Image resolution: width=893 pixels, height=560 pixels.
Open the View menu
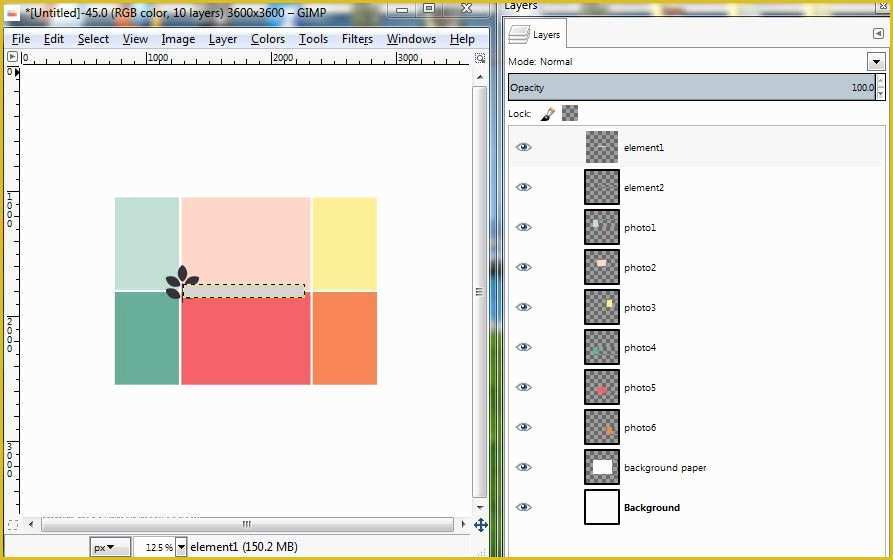pyautogui.click(x=135, y=39)
